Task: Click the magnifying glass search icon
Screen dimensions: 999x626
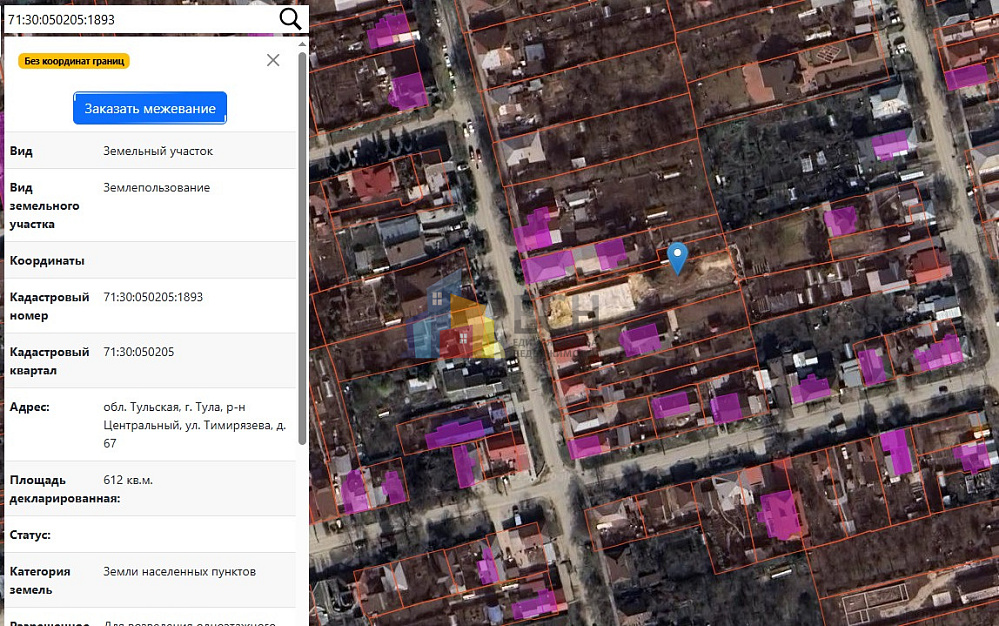Action: point(290,19)
